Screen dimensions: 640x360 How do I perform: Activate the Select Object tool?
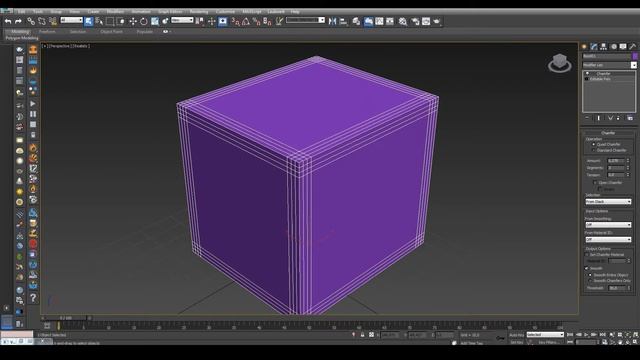89,21
